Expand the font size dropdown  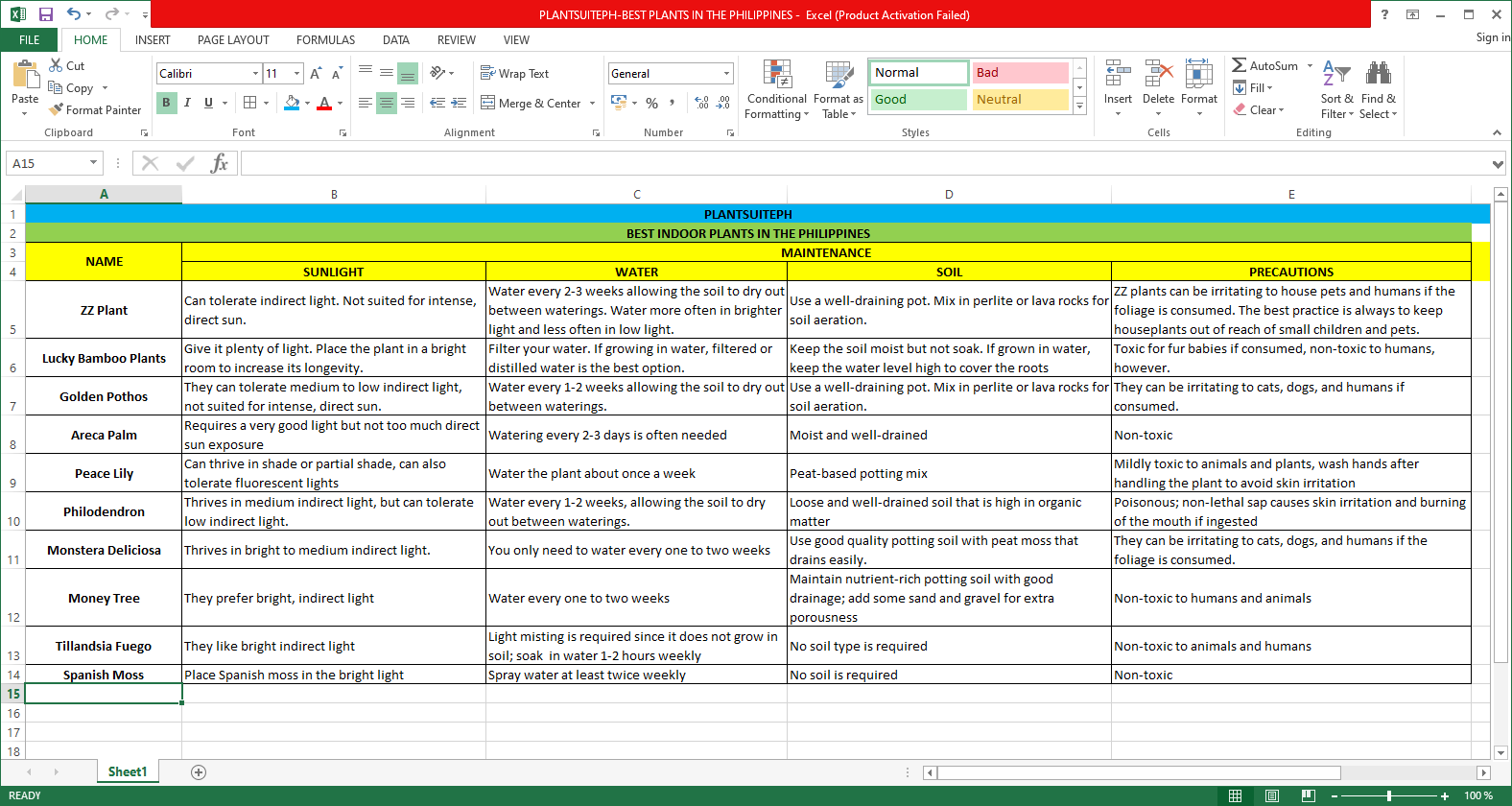tap(296, 74)
